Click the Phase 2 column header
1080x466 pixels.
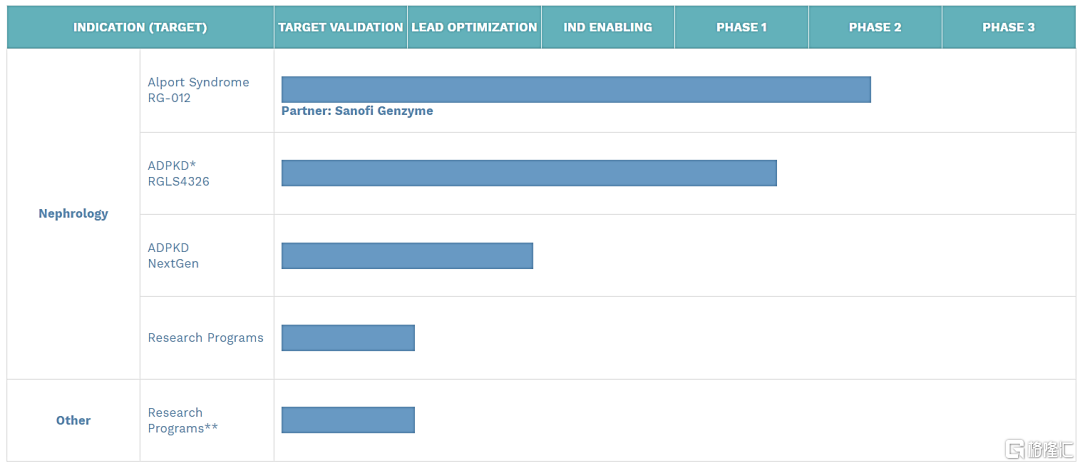pos(875,27)
